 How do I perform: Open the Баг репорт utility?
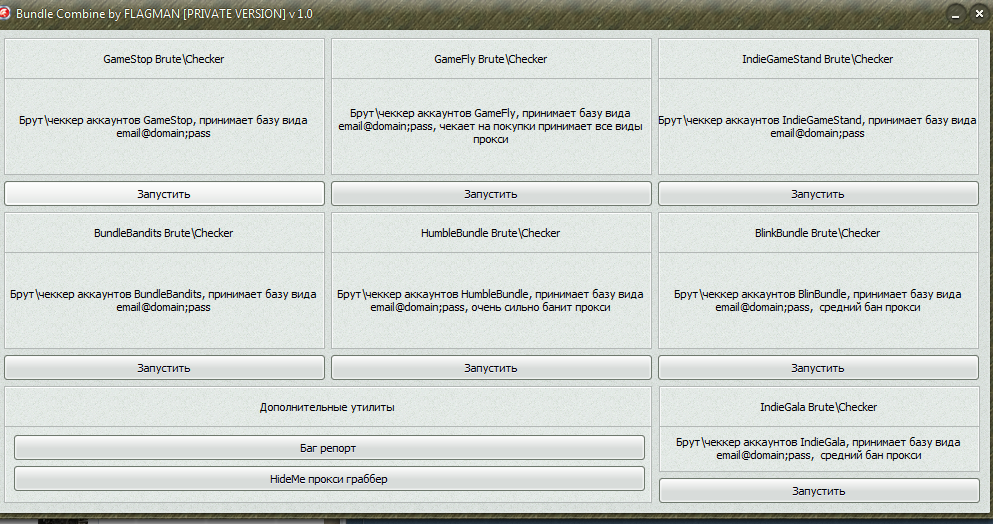329,448
